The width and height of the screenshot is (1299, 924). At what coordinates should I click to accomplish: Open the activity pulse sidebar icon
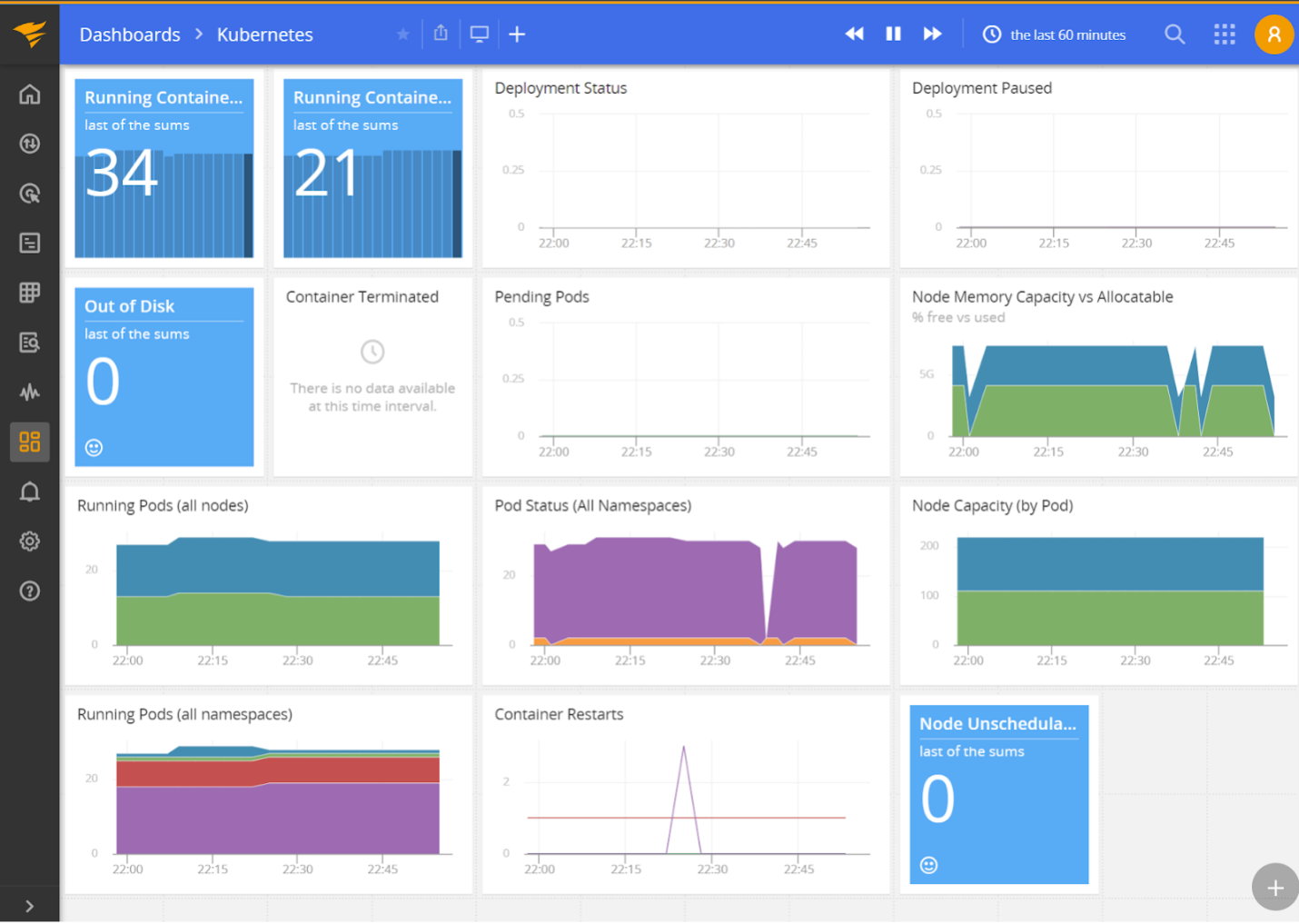(x=30, y=392)
